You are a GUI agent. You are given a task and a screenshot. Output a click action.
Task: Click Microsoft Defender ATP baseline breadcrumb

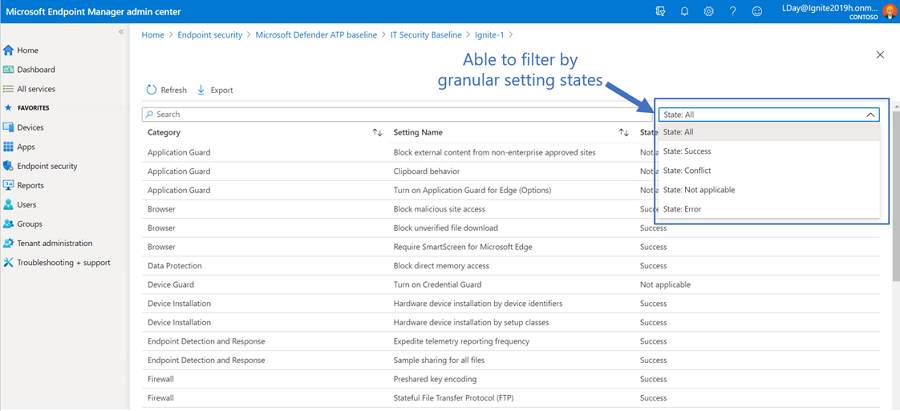tap(316, 35)
